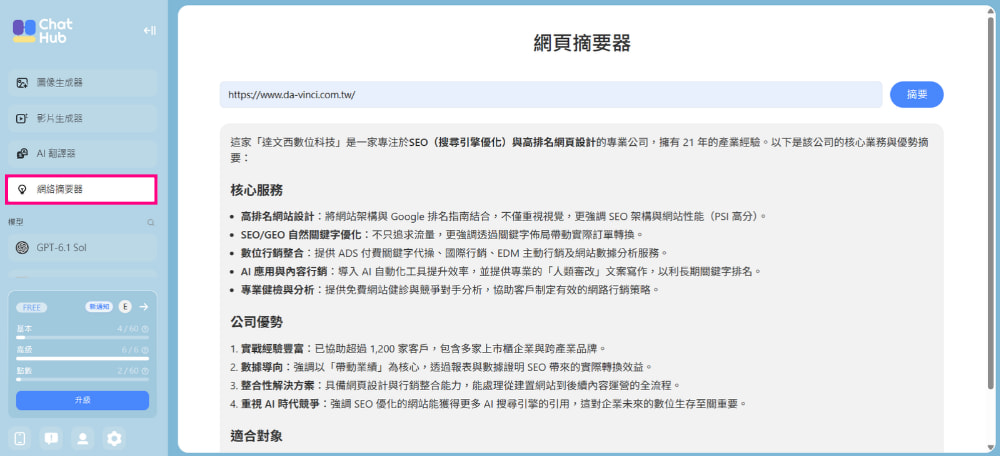Open the feedback speech bubble icon

51,439
